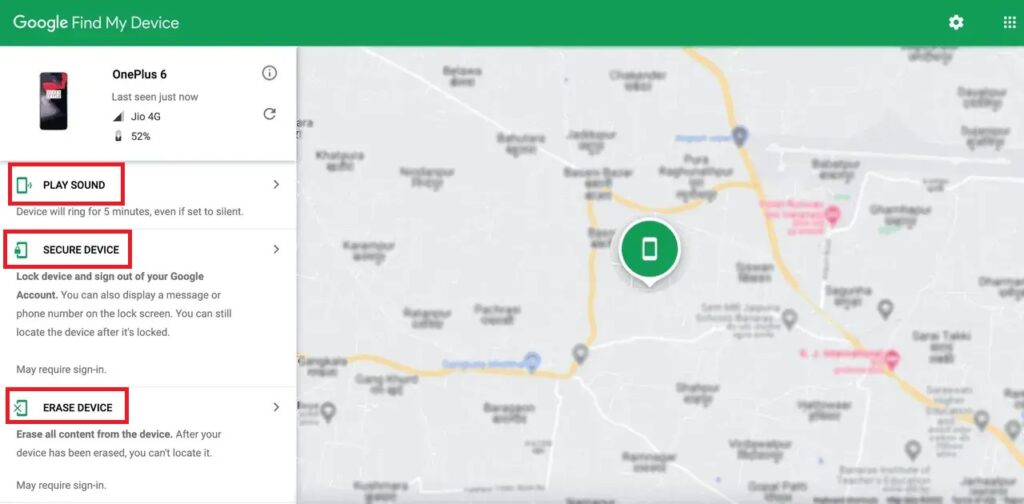Click the battery 52% icon
This screenshot has height=504, width=1024.
coord(118,136)
